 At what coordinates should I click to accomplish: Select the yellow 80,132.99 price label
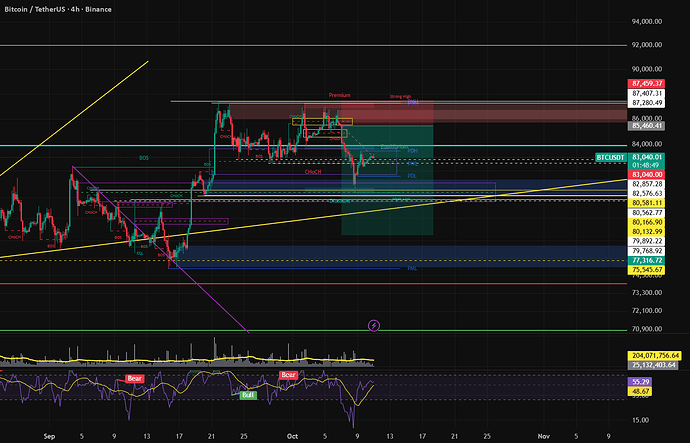click(x=646, y=232)
